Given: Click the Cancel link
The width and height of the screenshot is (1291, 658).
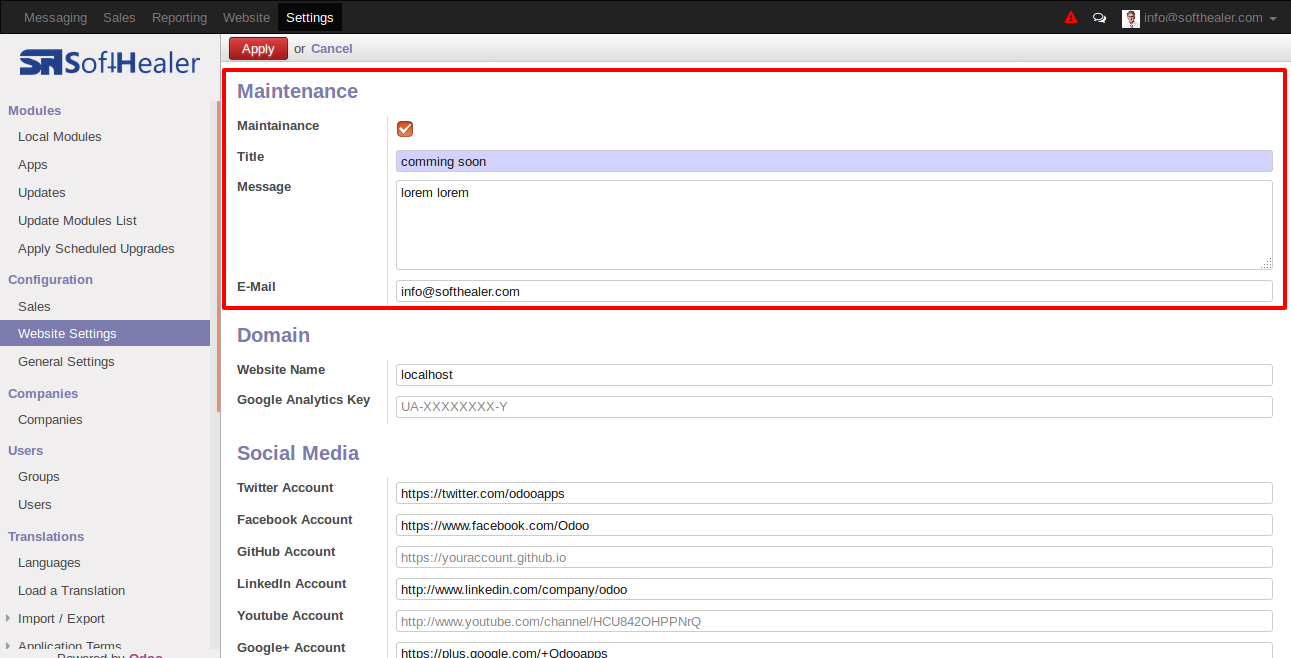Looking at the screenshot, I should click(x=332, y=48).
